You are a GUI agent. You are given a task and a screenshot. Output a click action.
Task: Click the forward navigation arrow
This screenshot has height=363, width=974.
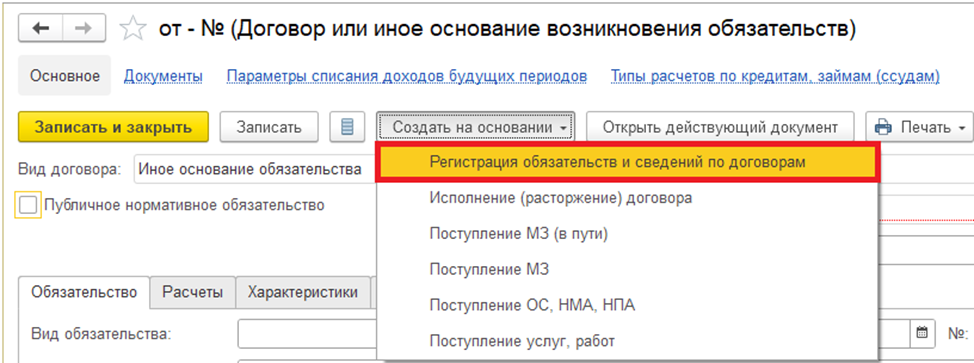84,29
